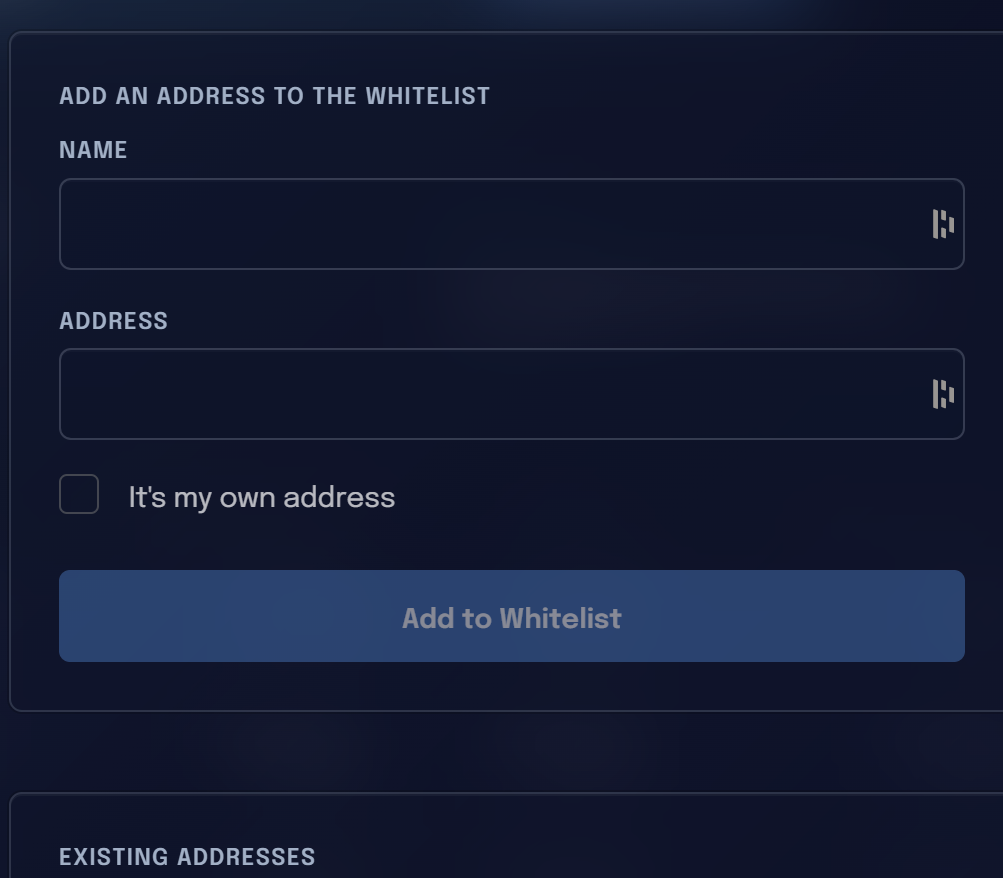This screenshot has width=1003, height=878.
Task: Open password manager suggestions for the Name input
Action: coord(943,224)
